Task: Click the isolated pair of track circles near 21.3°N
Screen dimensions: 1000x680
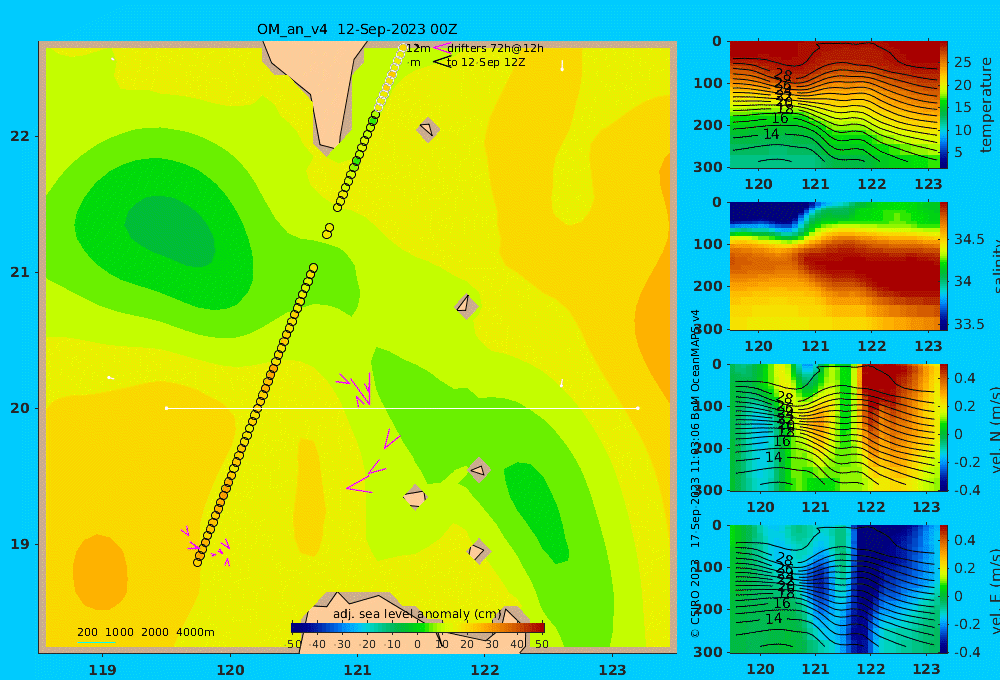Action: click(x=328, y=231)
